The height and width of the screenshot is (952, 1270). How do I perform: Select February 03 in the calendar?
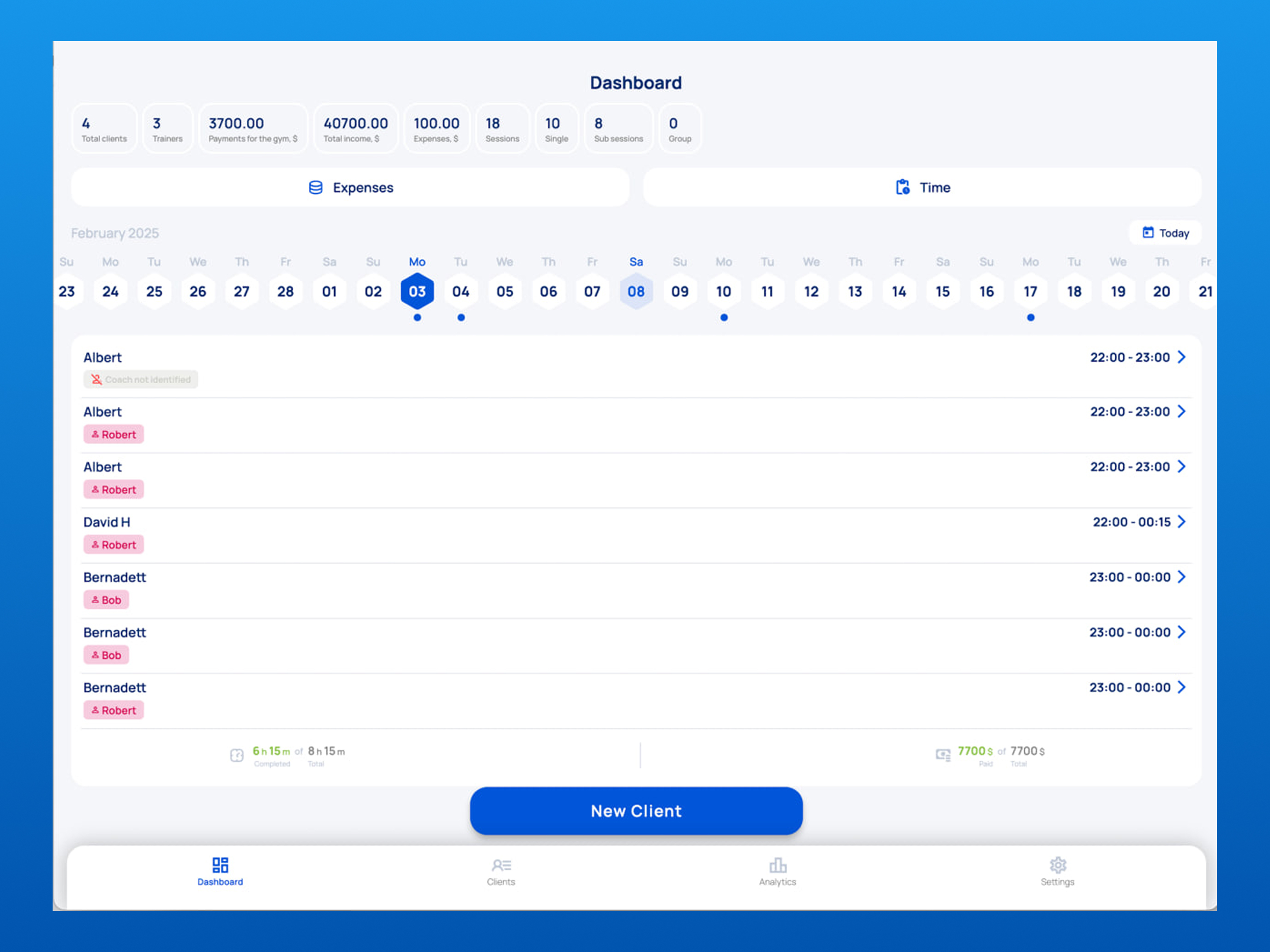[417, 292]
